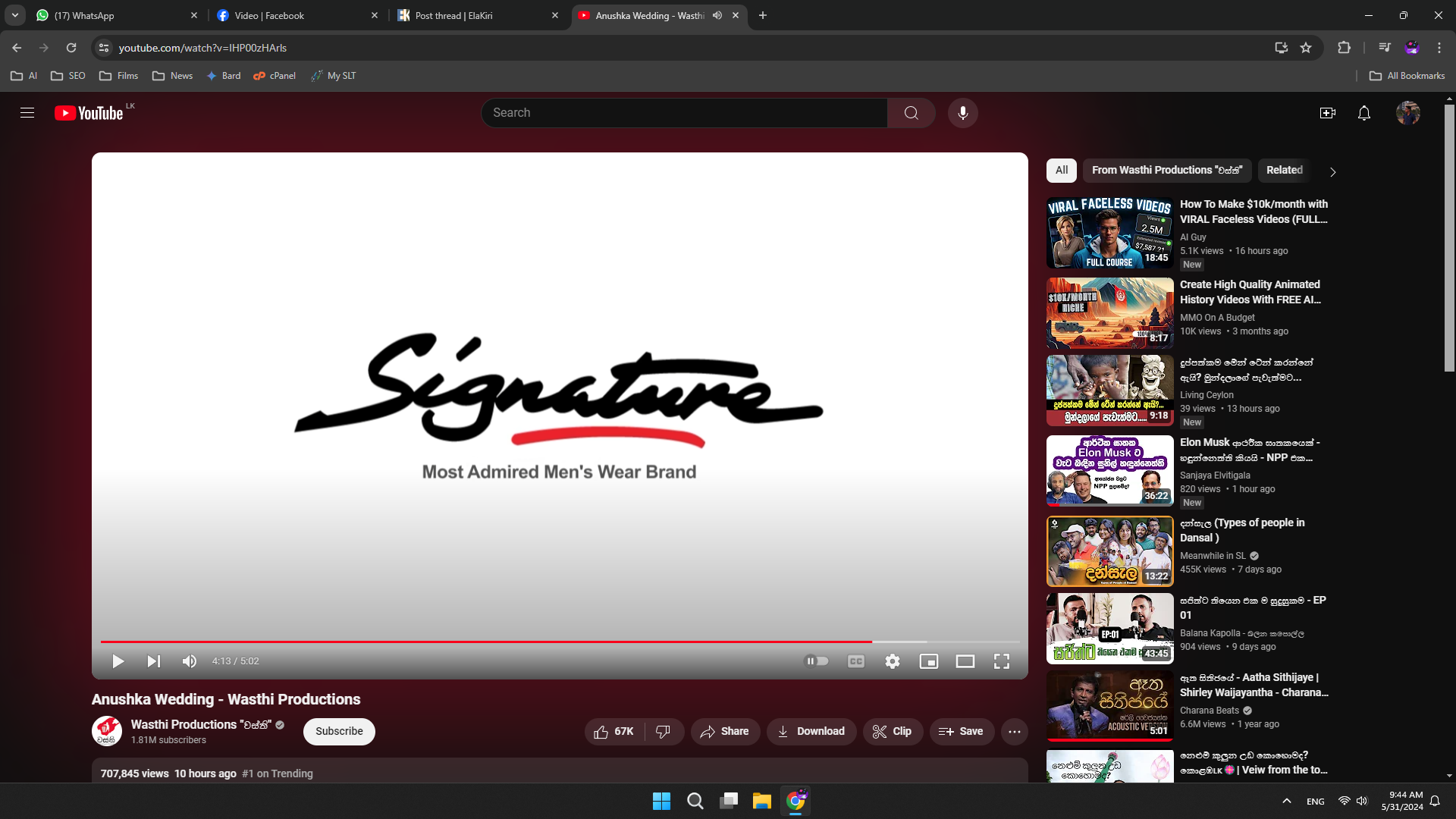1456x819 pixels.
Task: Open the Films bookmarks folder
Action: [119, 76]
